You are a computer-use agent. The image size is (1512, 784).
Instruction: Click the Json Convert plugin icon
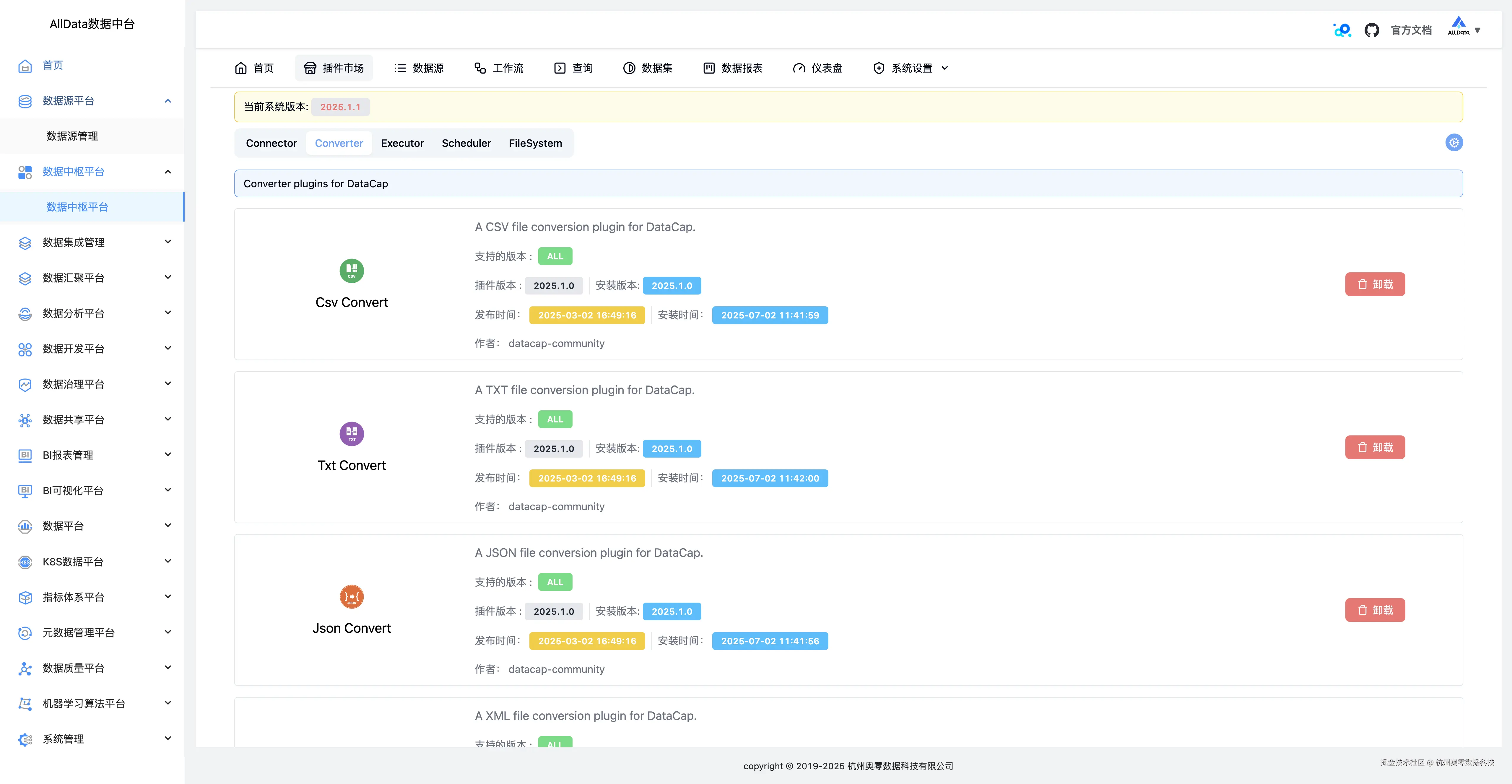352,597
